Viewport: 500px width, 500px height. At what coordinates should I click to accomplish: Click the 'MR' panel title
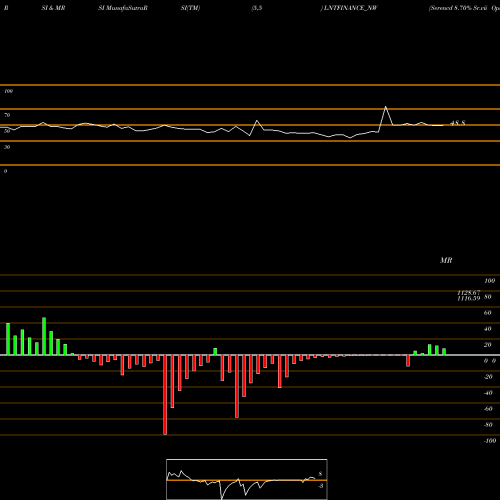pos(446,260)
